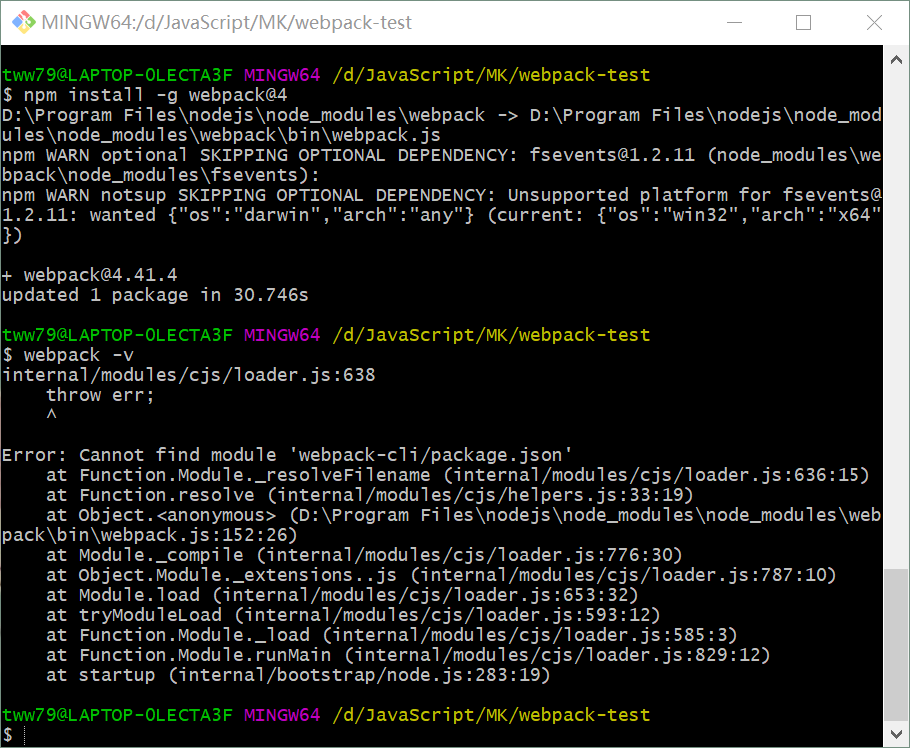Click the 'at Function.Module._resolveFilename' stack line
910x748 pixels.
coord(457,475)
